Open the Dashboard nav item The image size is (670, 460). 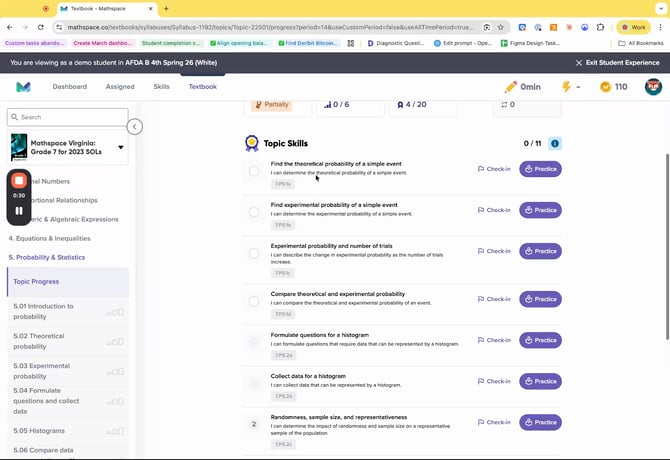[x=70, y=87]
